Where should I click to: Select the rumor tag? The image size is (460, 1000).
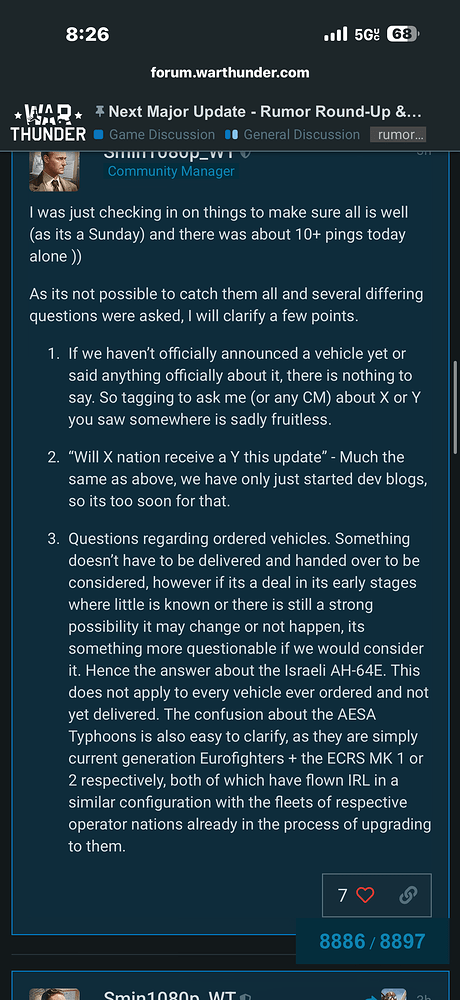(x=398, y=135)
